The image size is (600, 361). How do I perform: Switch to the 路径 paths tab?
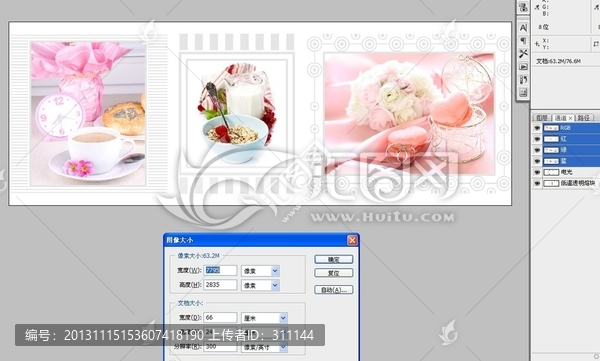pos(584,118)
